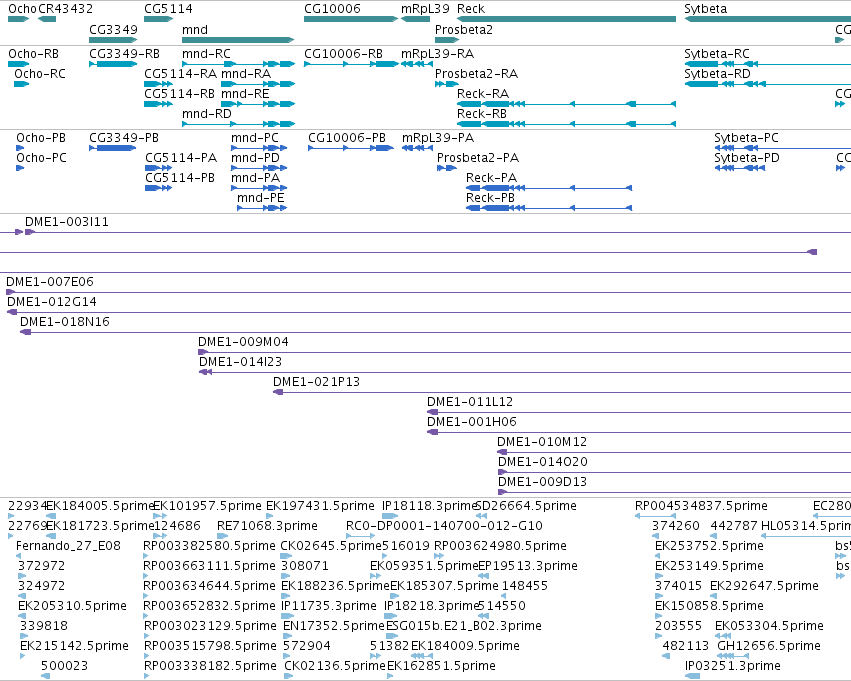The height and width of the screenshot is (681, 851).
Task: Click EST RP003382580.5prime label
Action: point(209,546)
